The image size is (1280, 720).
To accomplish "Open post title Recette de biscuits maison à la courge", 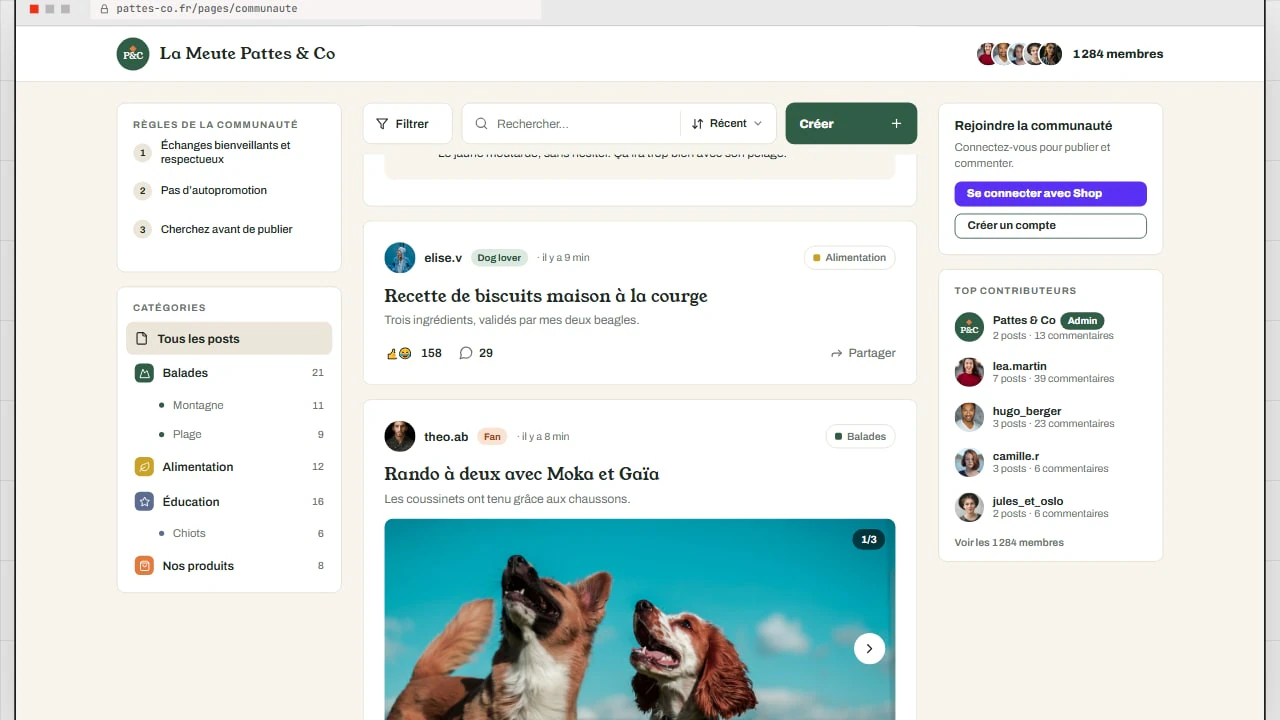I will 546,296.
